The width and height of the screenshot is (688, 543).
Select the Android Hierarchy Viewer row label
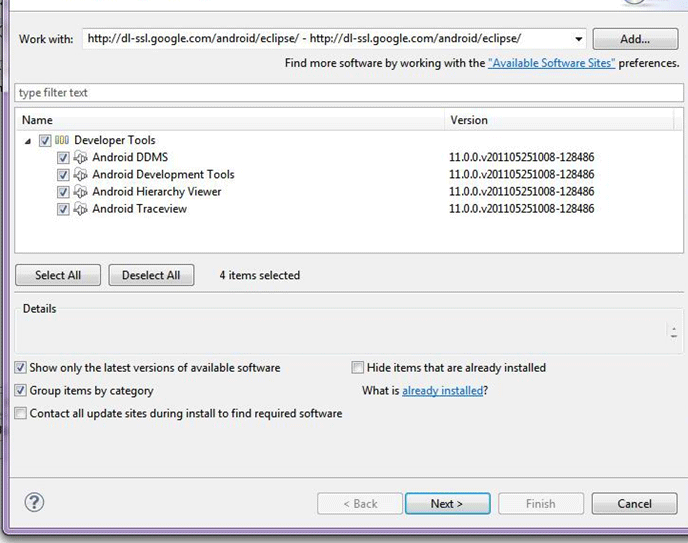pos(157,192)
